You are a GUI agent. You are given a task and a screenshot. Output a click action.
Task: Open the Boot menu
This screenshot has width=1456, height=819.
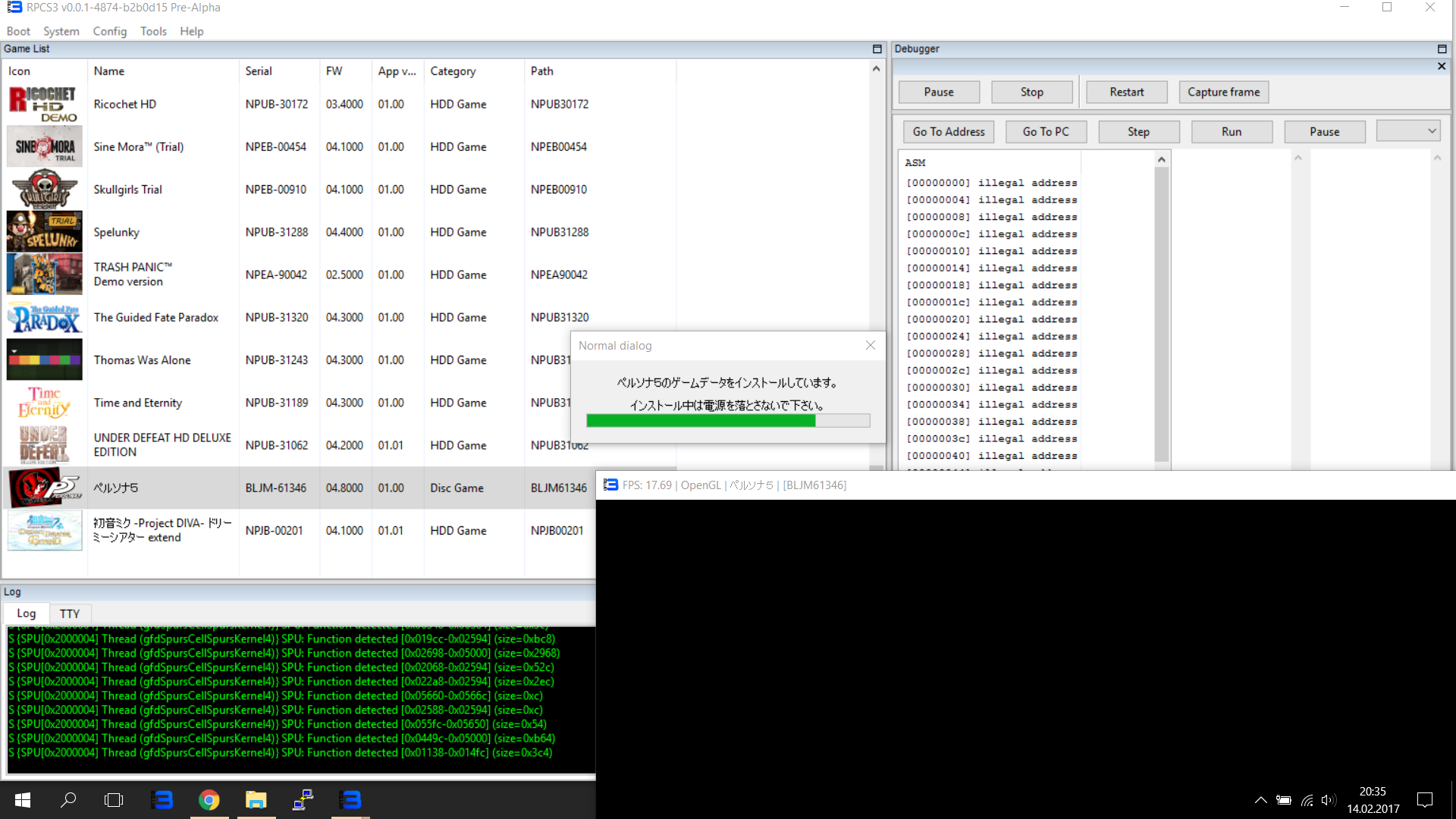point(18,31)
